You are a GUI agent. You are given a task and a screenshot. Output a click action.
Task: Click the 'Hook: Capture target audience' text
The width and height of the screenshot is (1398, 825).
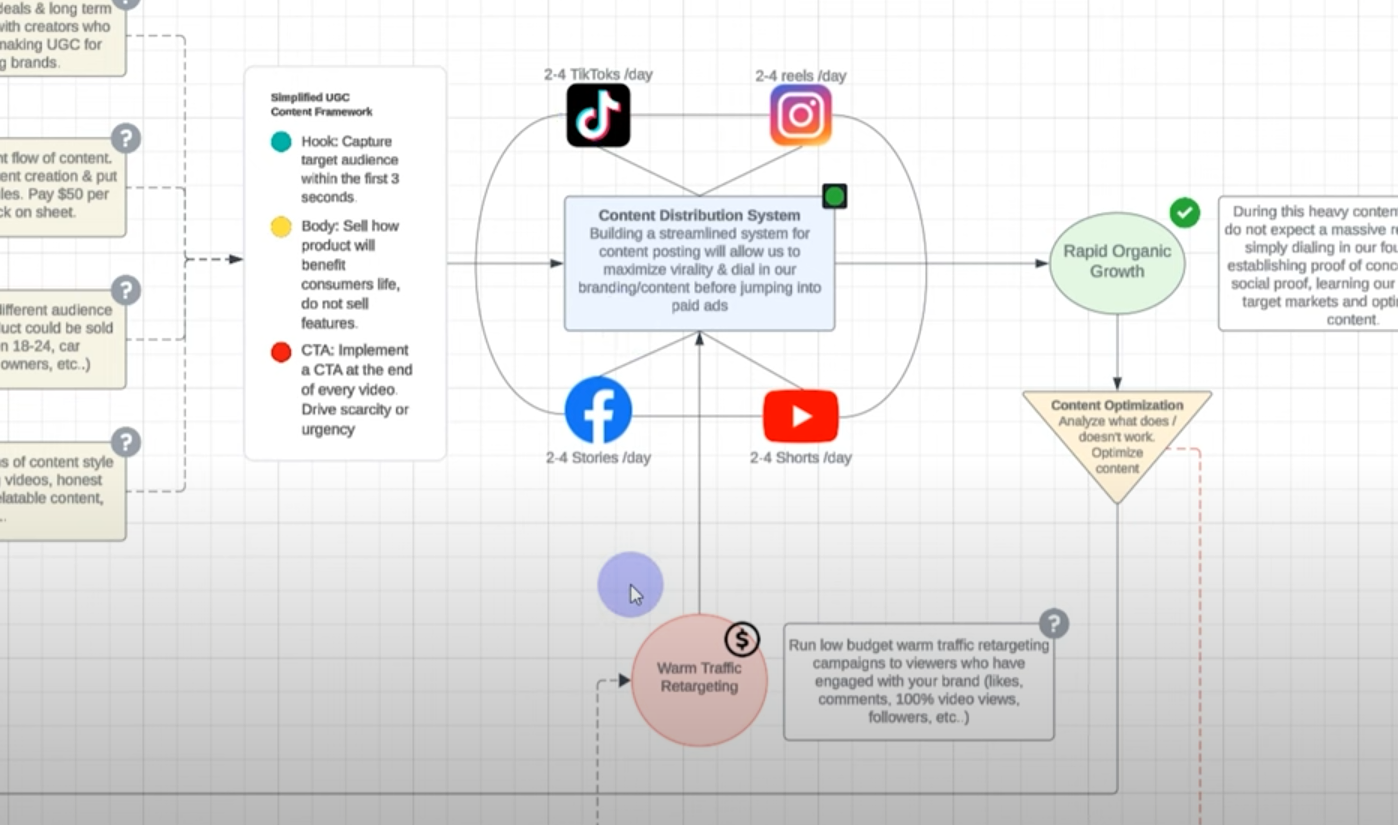(x=350, y=170)
